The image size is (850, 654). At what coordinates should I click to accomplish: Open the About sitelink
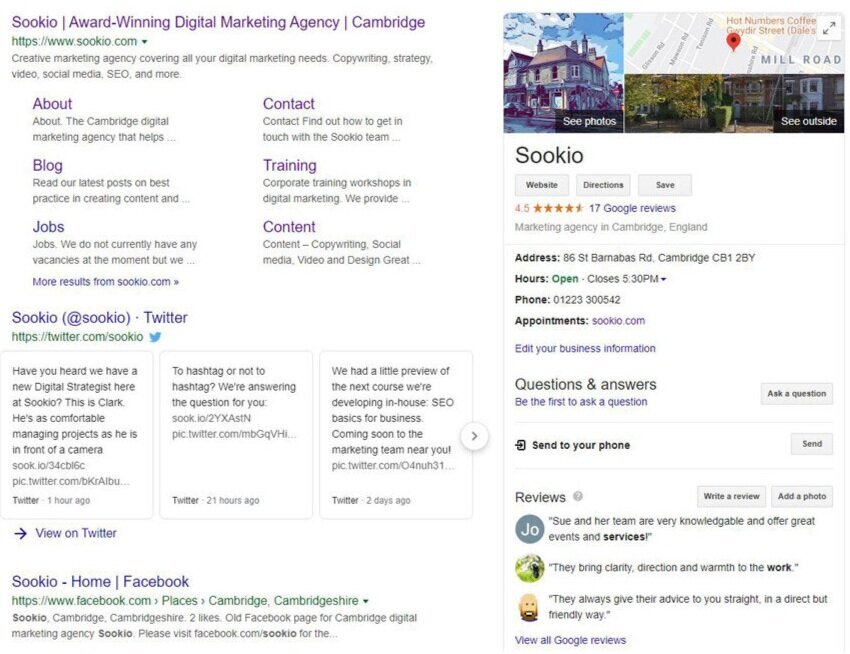(x=52, y=104)
